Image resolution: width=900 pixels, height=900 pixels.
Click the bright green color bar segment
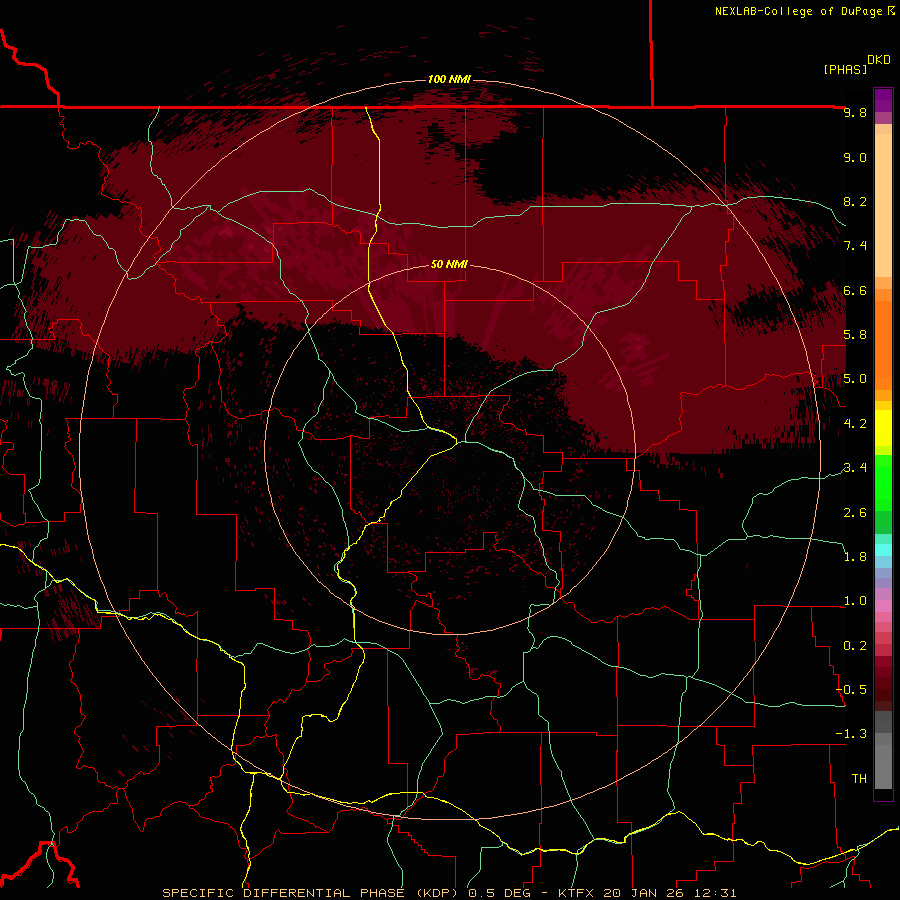point(883,483)
